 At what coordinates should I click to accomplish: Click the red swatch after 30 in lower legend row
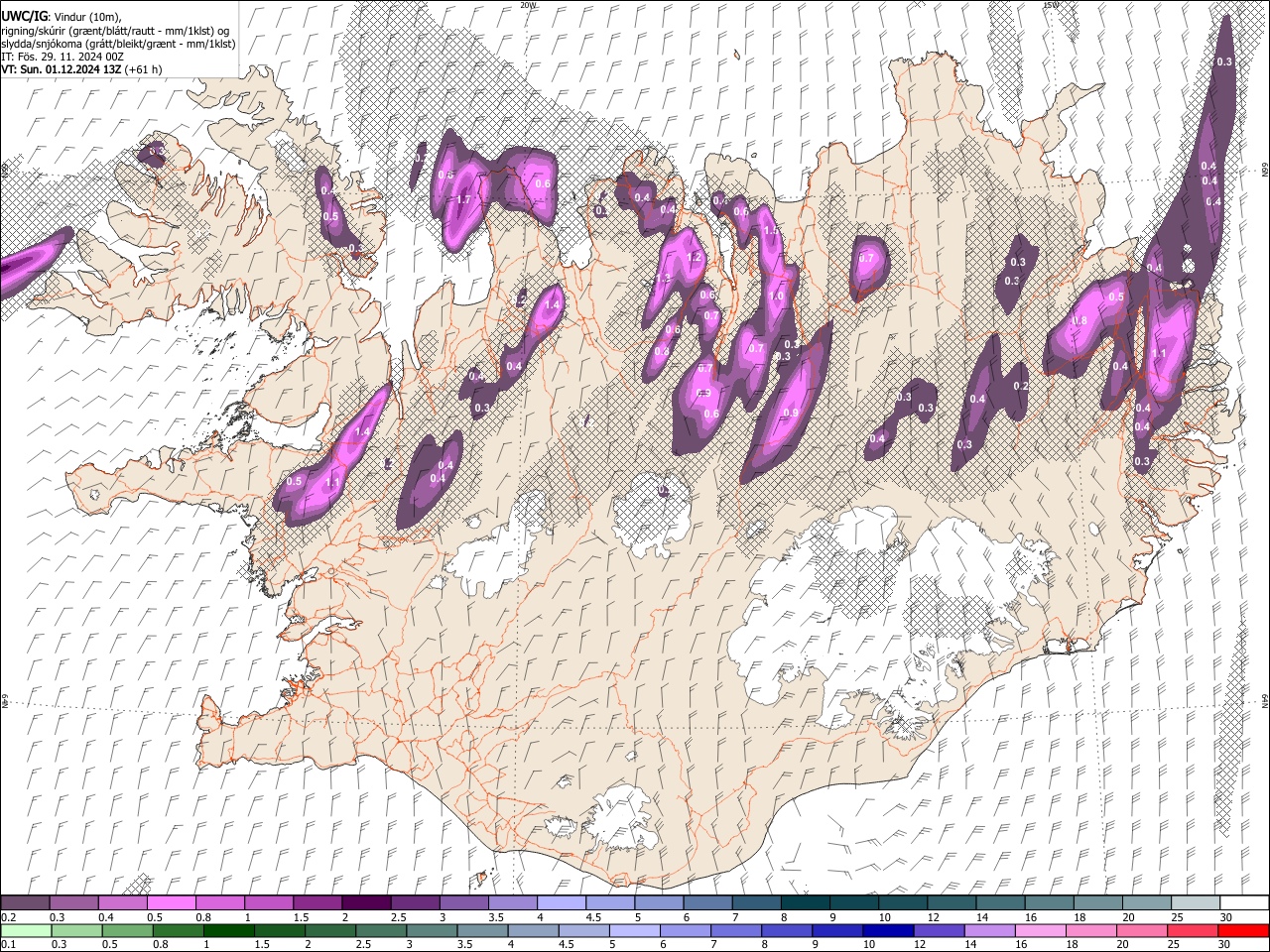1242,931
